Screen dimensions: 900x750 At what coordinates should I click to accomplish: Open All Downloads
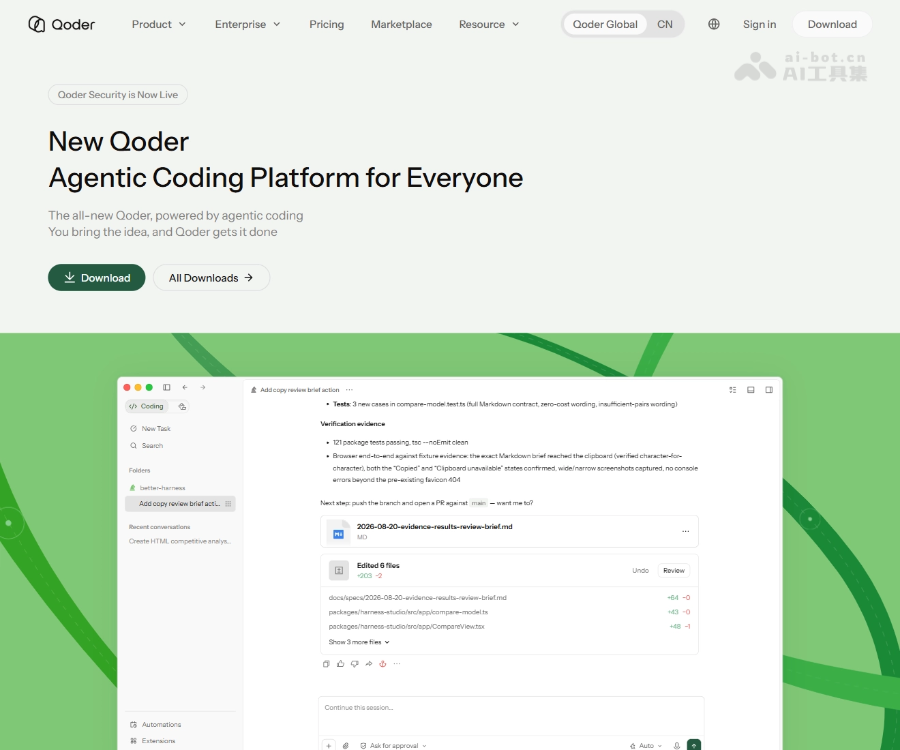point(211,278)
